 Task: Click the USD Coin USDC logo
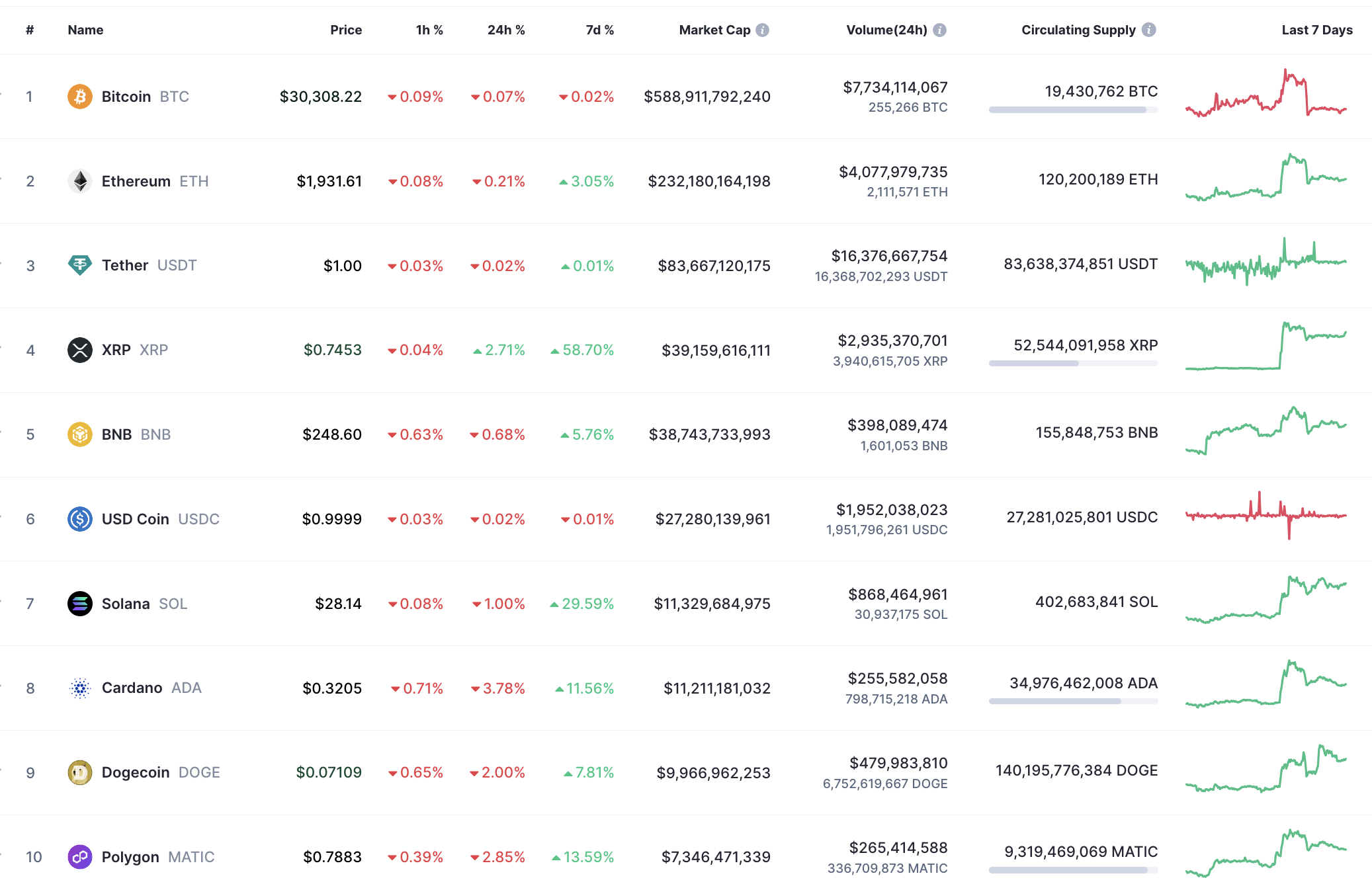79,519
